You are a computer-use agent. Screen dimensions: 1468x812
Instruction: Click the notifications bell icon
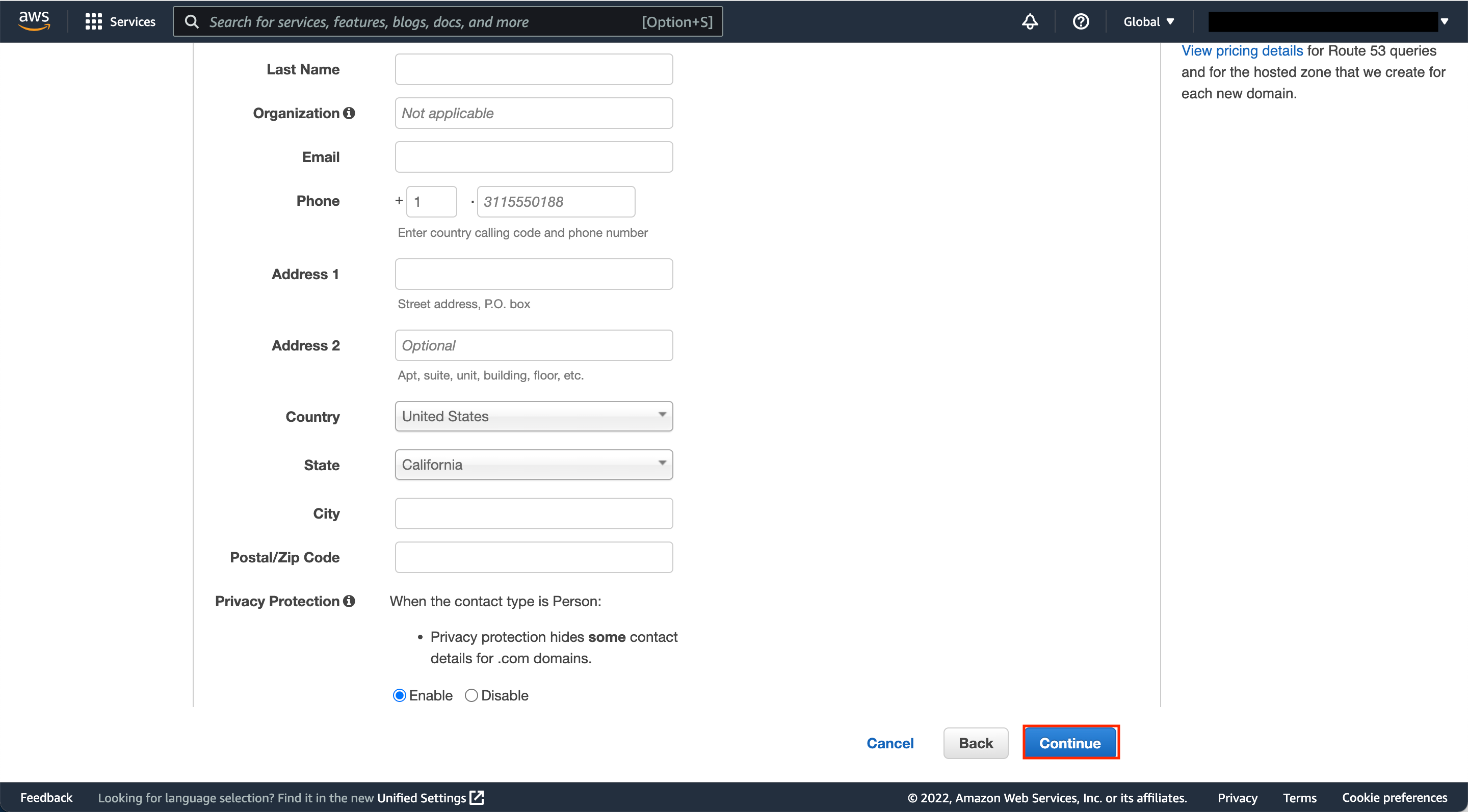(x=1030, y=21)
